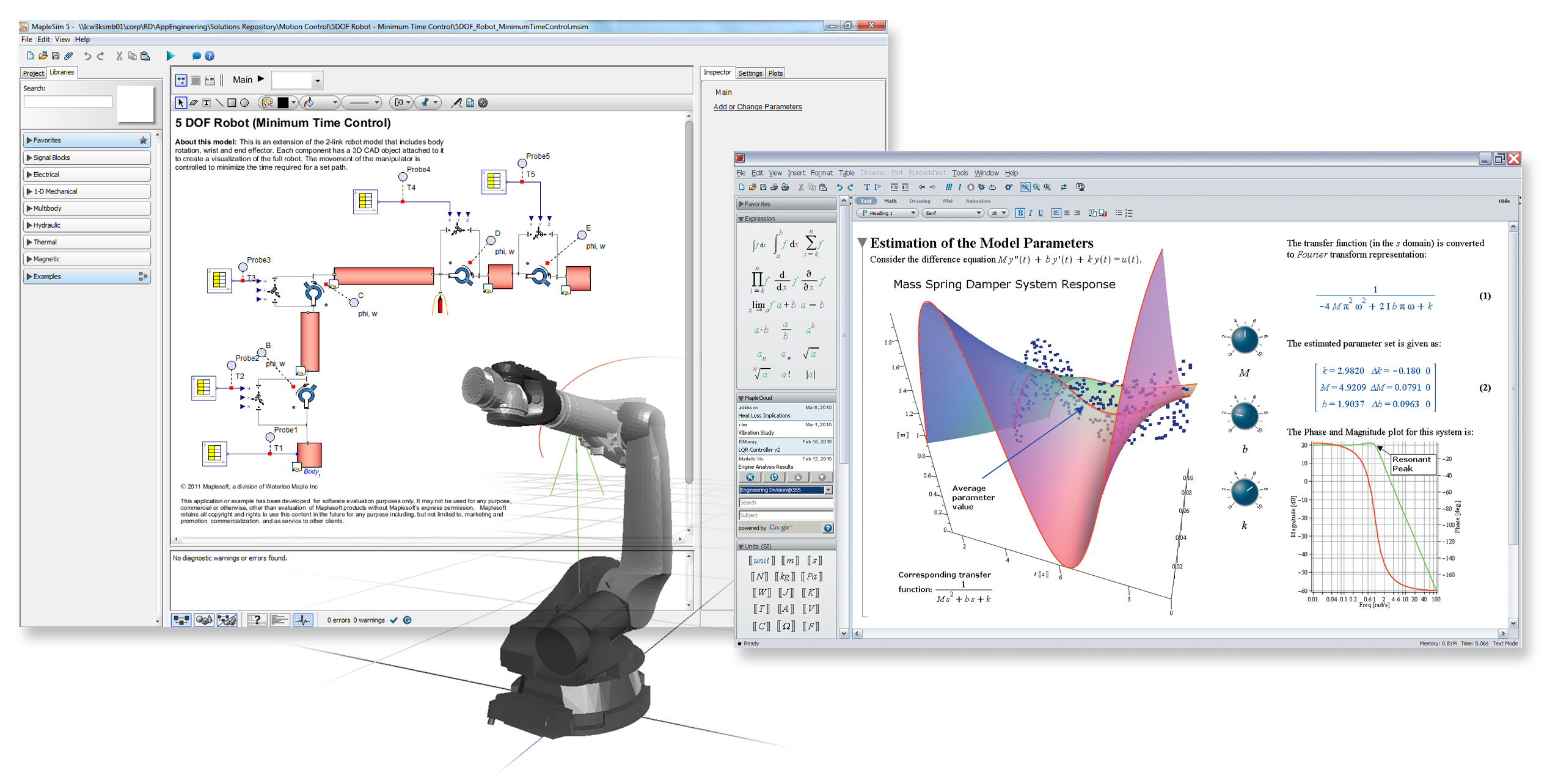1558x784 pixels.
Task: Click the single exclamation execute icon in Maple
Action: click(959, 187)
